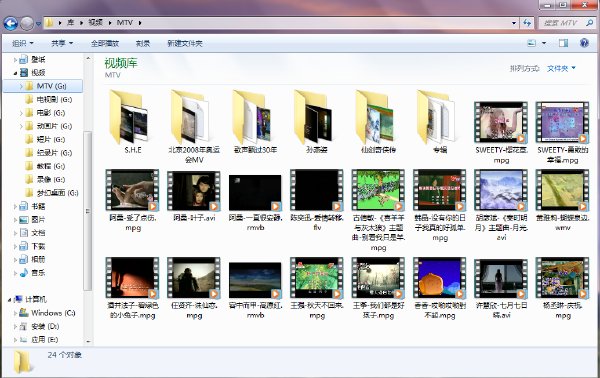Viewport: 600px width, 378px height.
Task: Click 视频 segment in the address bar
Action: point(95,23)
